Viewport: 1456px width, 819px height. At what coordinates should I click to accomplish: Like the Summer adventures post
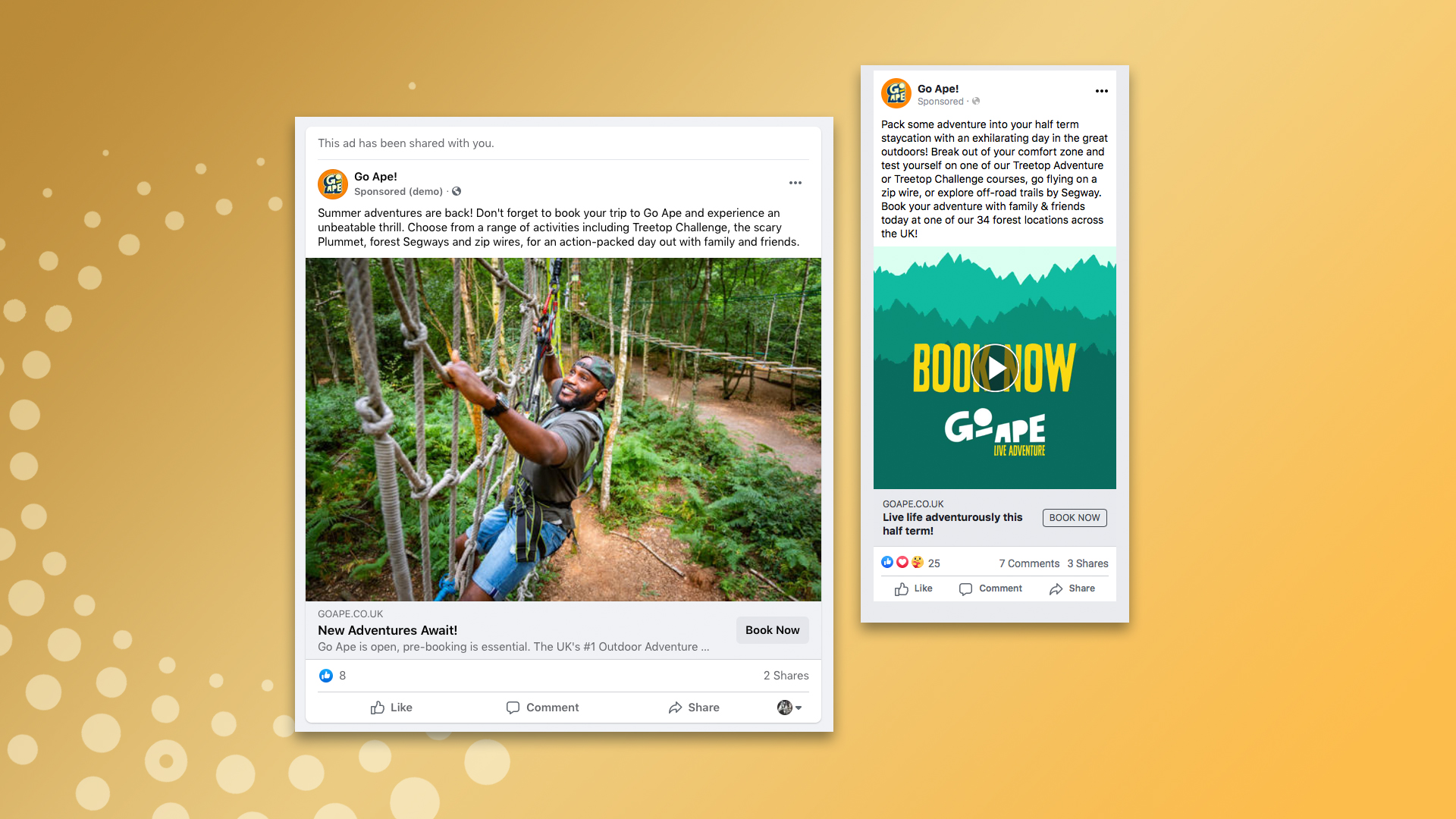point(391,708)
